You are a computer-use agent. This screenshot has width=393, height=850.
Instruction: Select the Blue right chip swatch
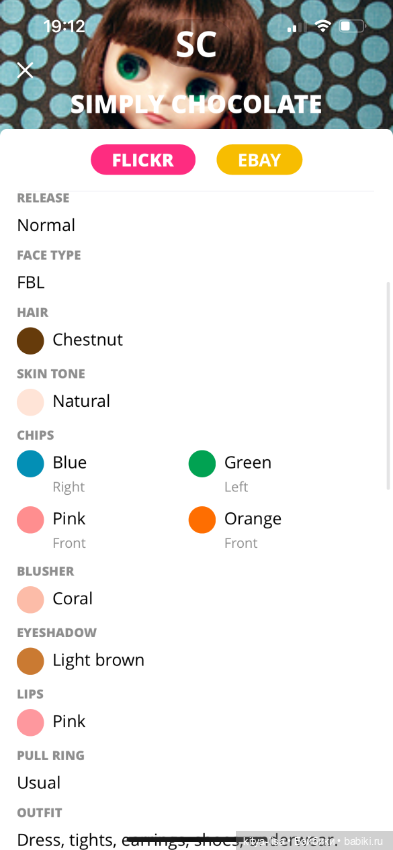[x=30, y=463]
